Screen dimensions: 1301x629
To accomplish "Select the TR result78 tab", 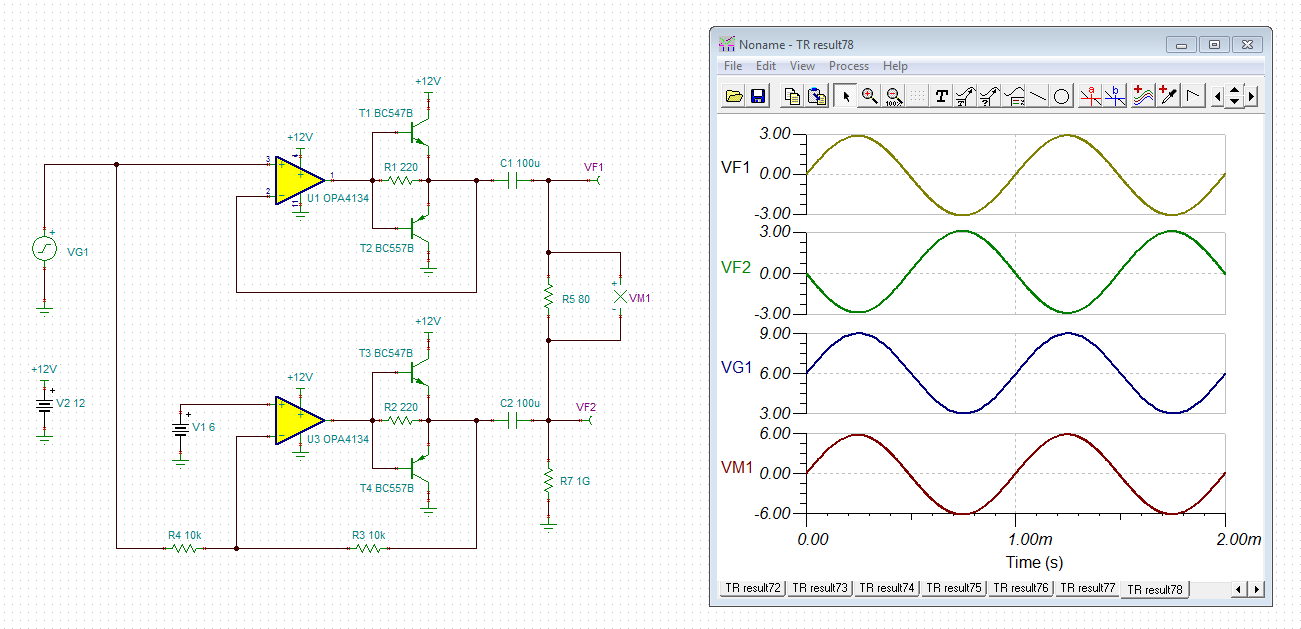I will pyautogui.click(x=1155, y=589).
